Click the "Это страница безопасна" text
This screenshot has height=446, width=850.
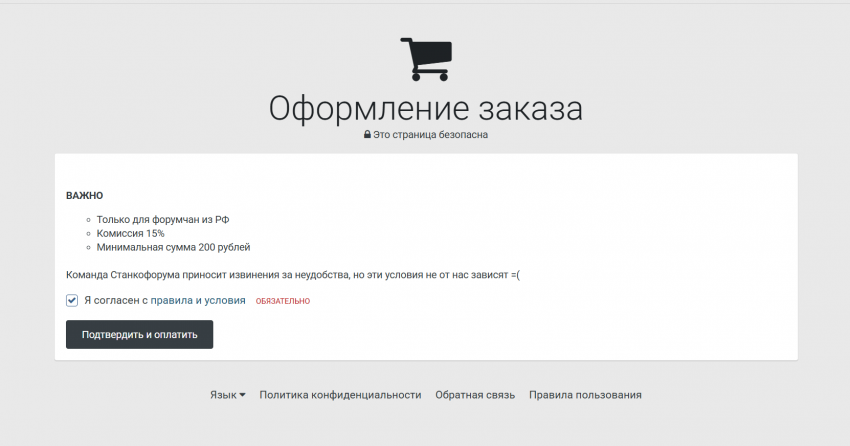[431, 134]
